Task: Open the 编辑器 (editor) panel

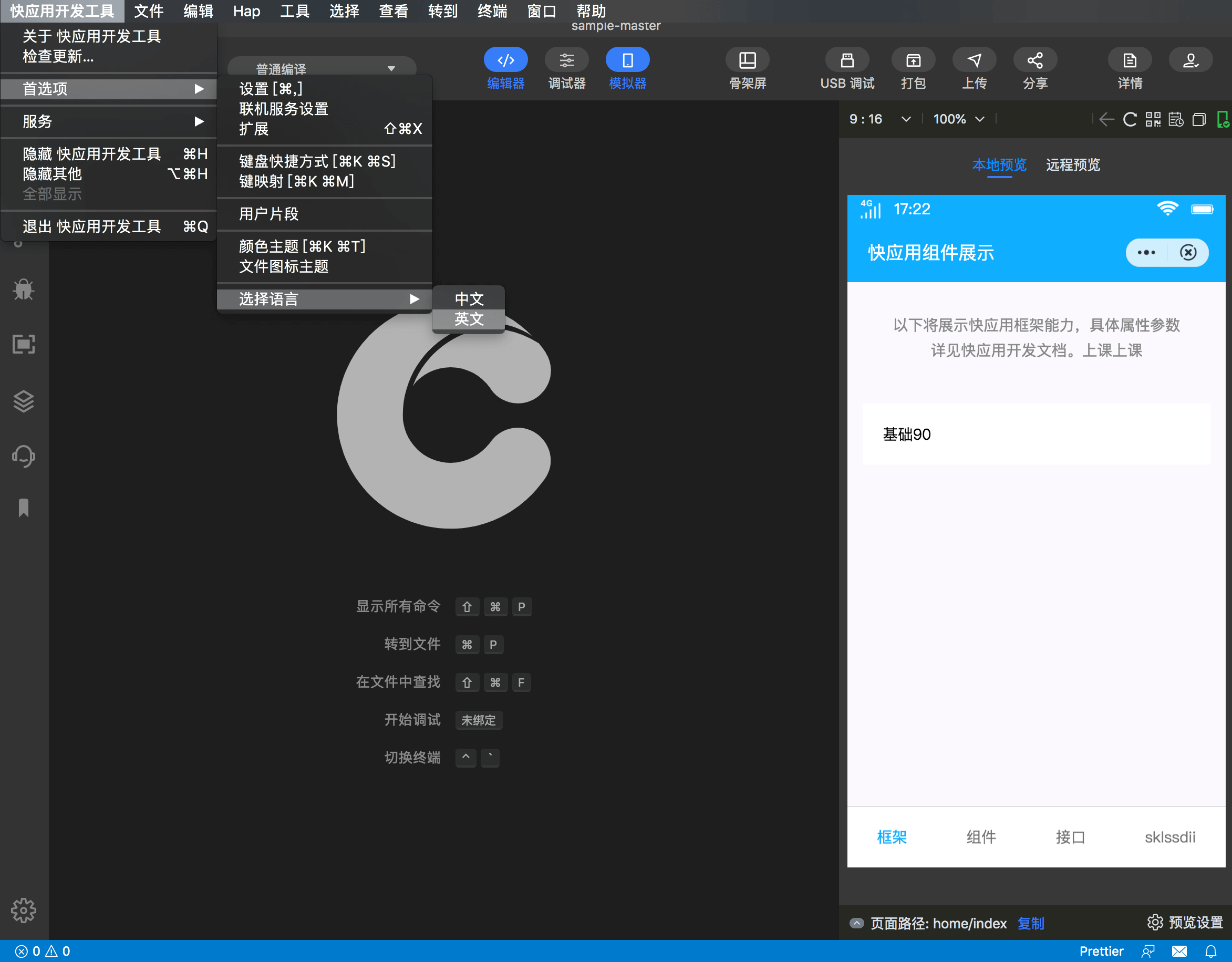Action: pos(505,69)
